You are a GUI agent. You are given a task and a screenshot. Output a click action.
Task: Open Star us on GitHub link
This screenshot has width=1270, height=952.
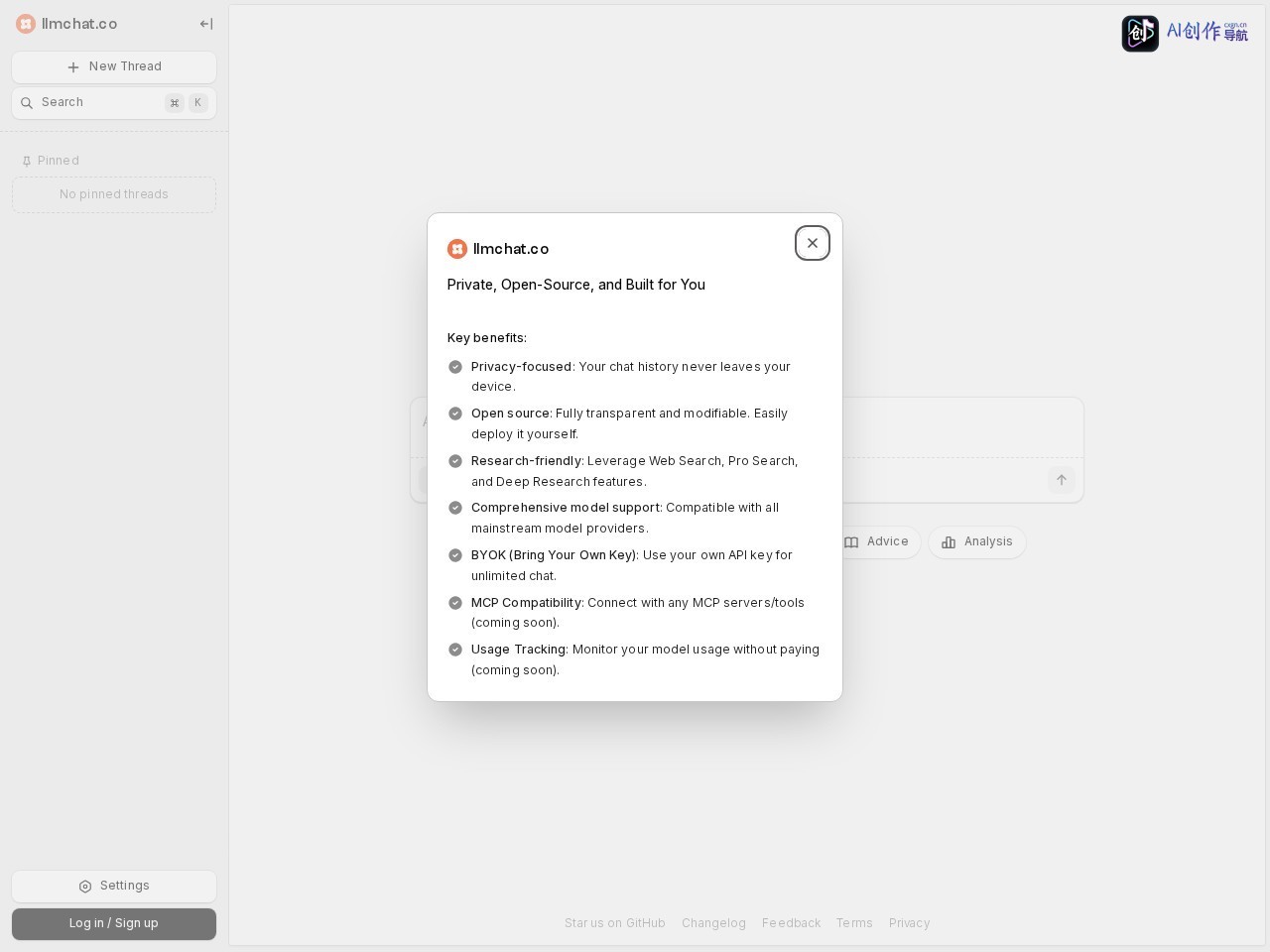615,923
